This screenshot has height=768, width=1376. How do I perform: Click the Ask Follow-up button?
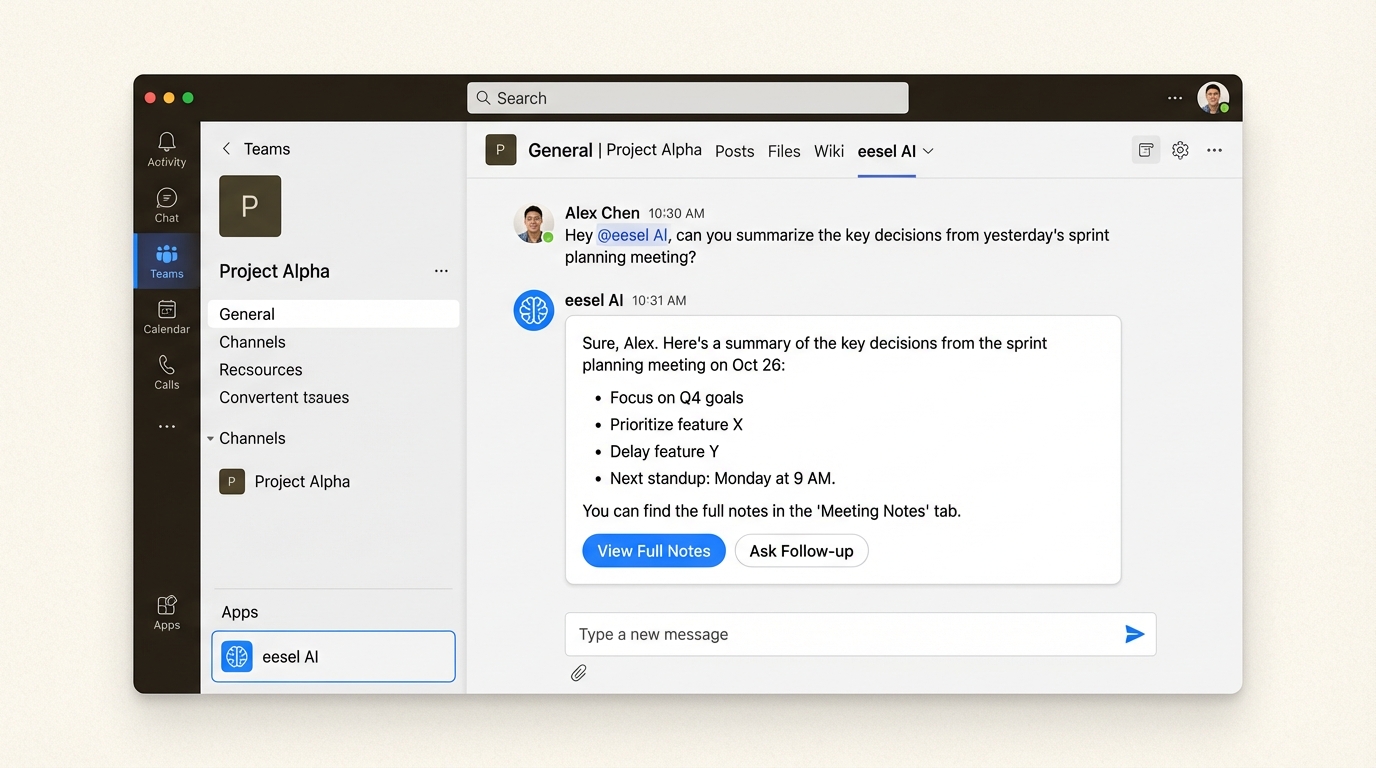(801, 550)
